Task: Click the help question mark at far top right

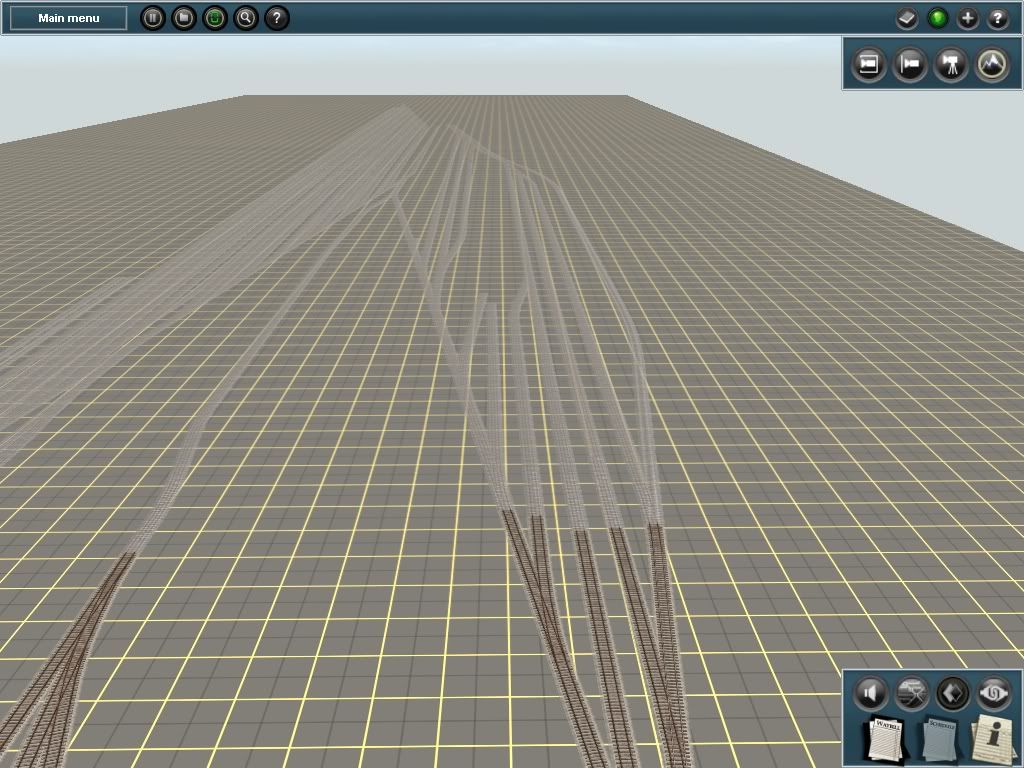Action: (x=997, y=18)
